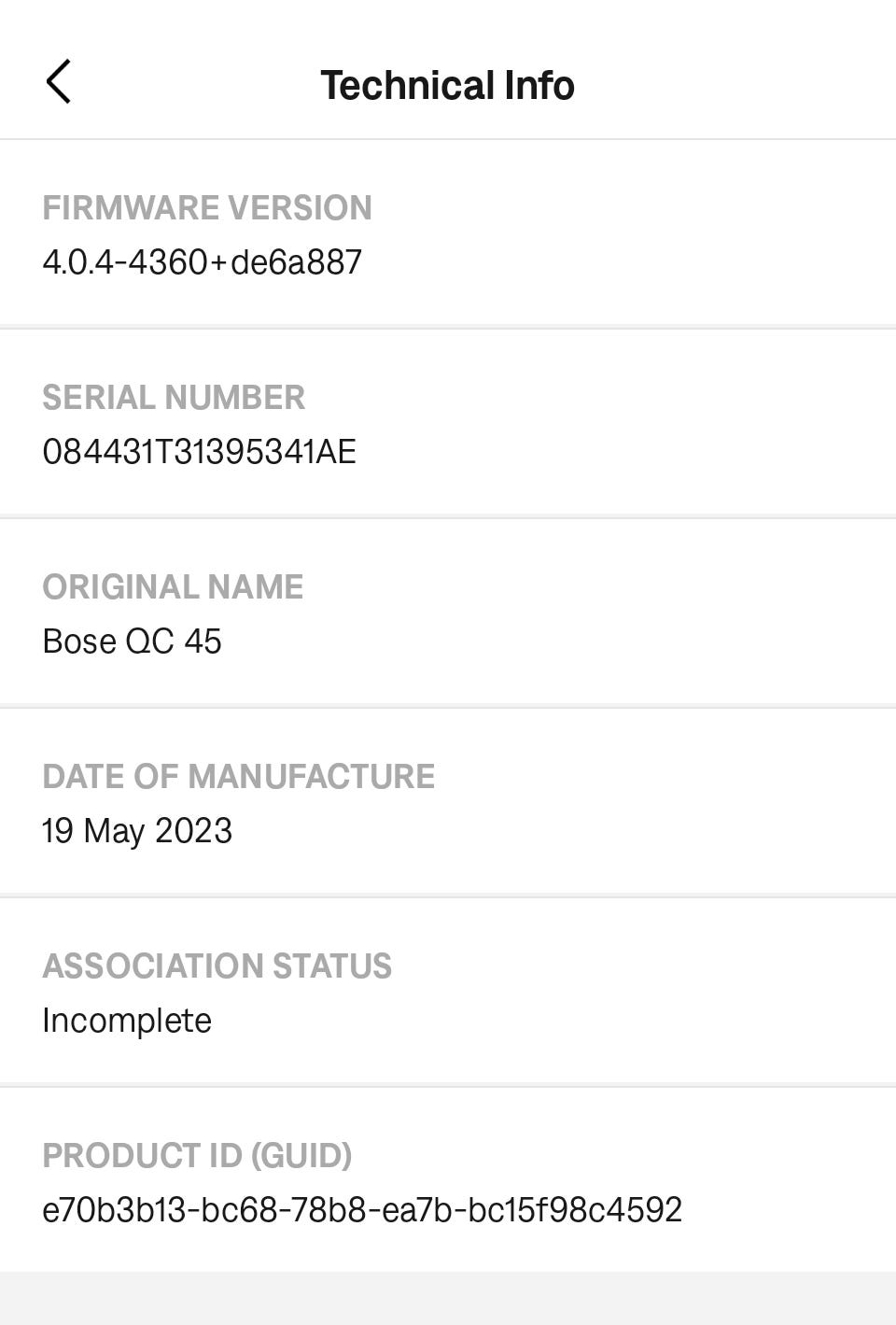Tap the Original Name label
Screen dimensions: 896x1325
[x=173, y=586]
